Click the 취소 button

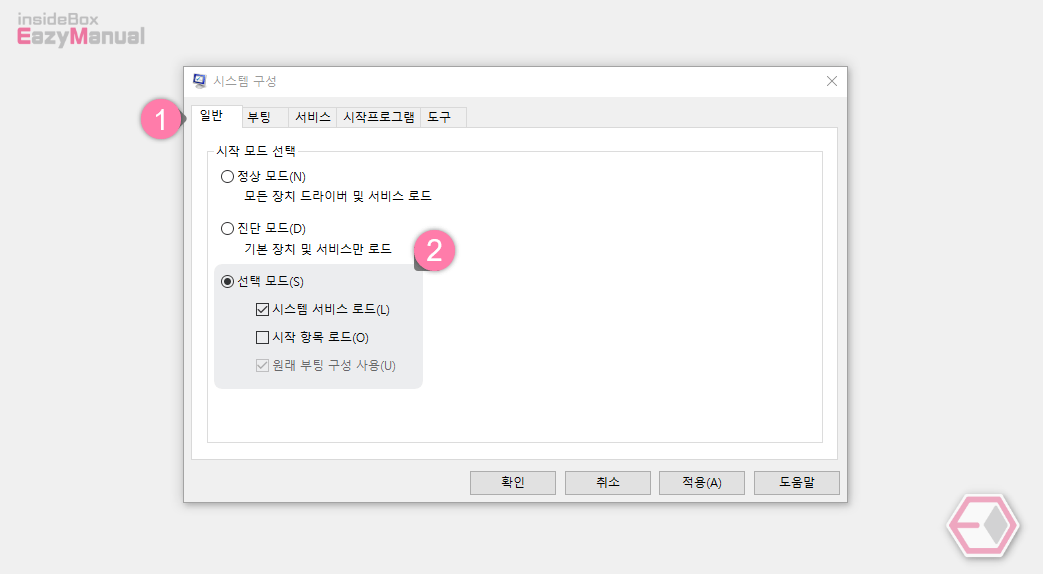[608, 483]
